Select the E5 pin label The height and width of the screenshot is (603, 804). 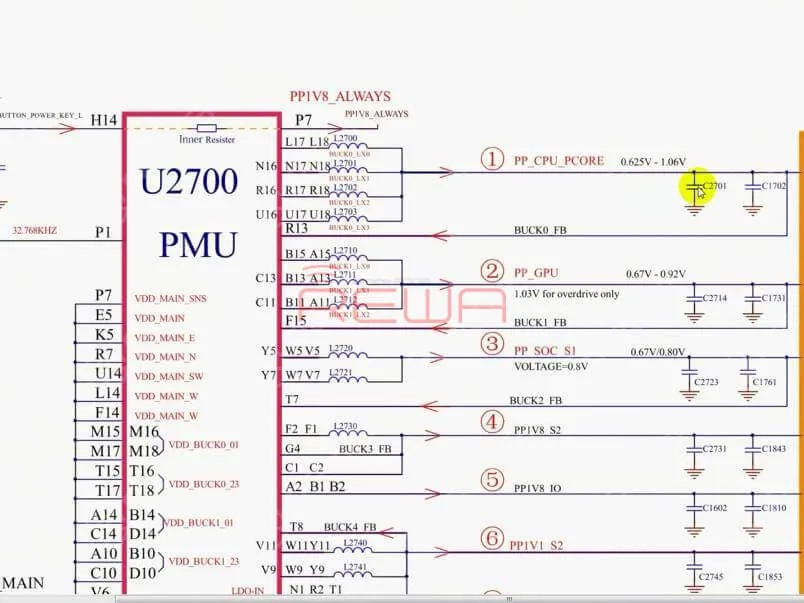103,315
